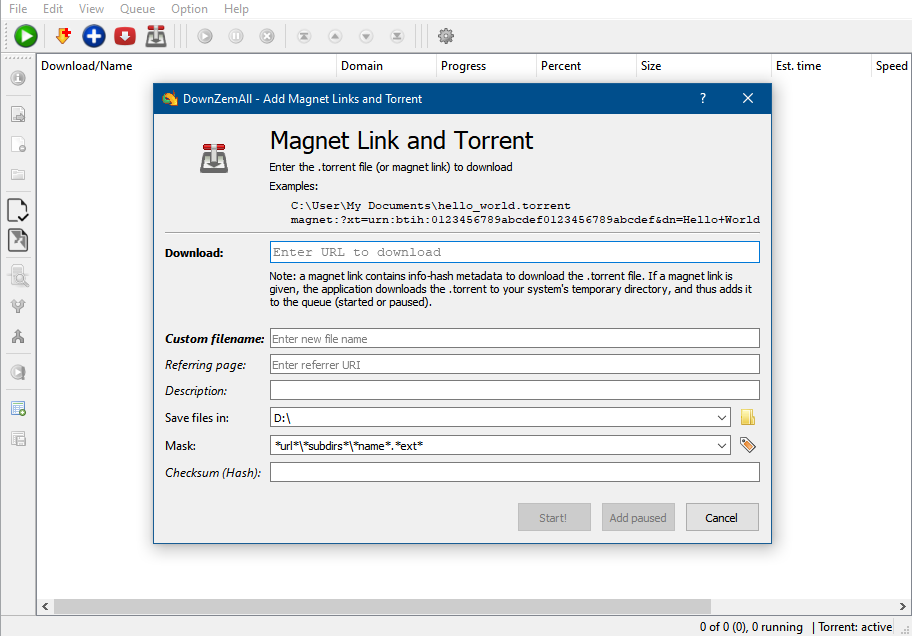Click the Move down toolbar icon
Image resolution: width=912 pixels, height=636 pixels.
pyautogui.click(x=366, y=36)
